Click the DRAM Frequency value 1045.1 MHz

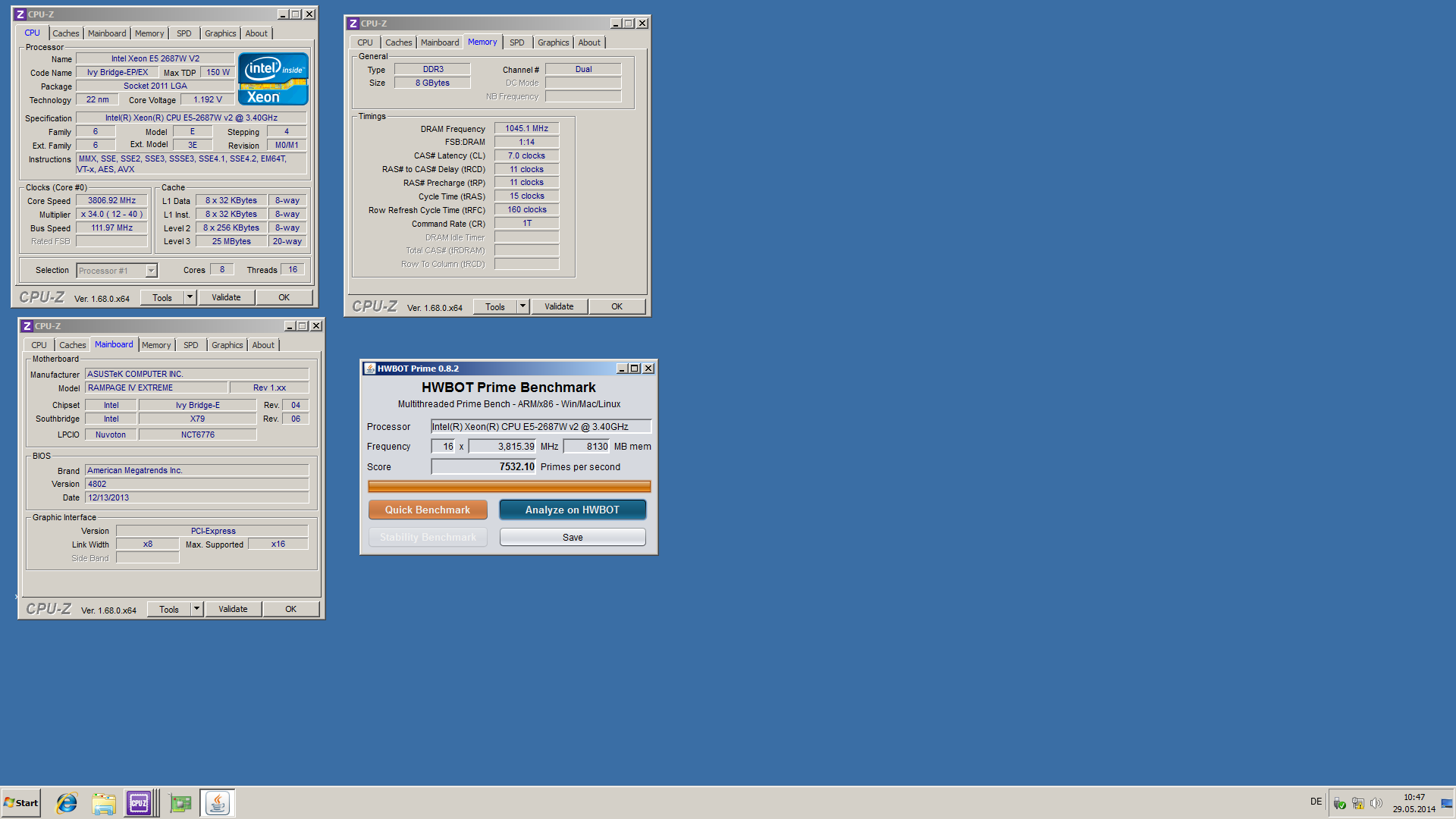point(526,129)
